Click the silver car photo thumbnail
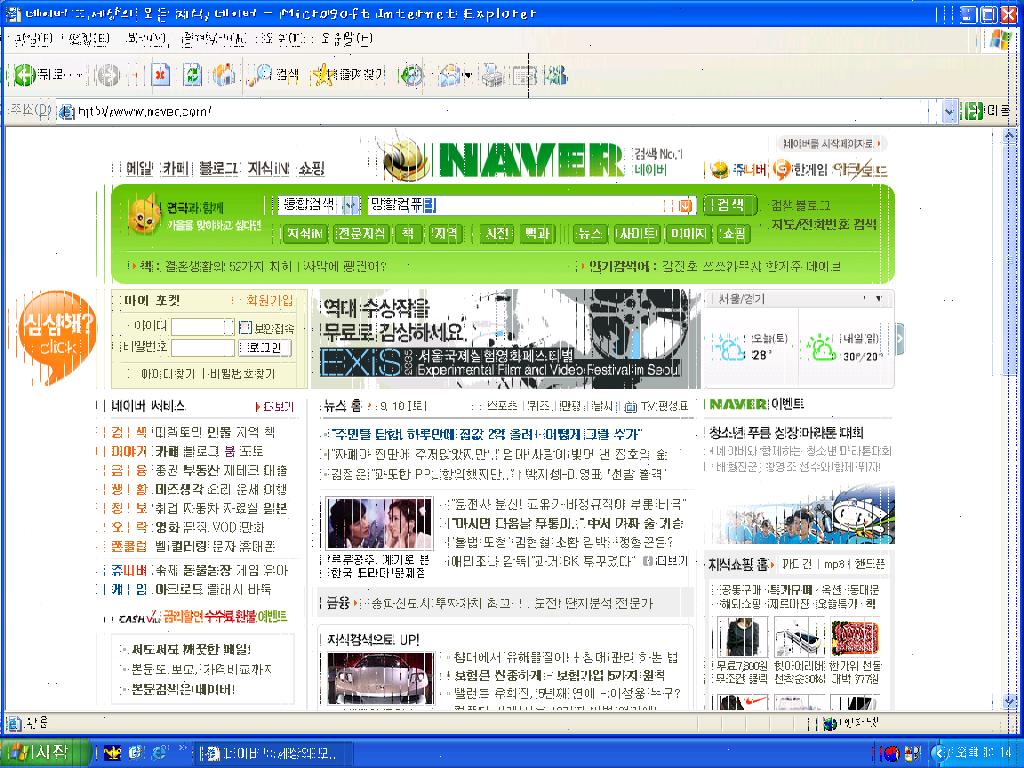 click(x=380, y=678)
